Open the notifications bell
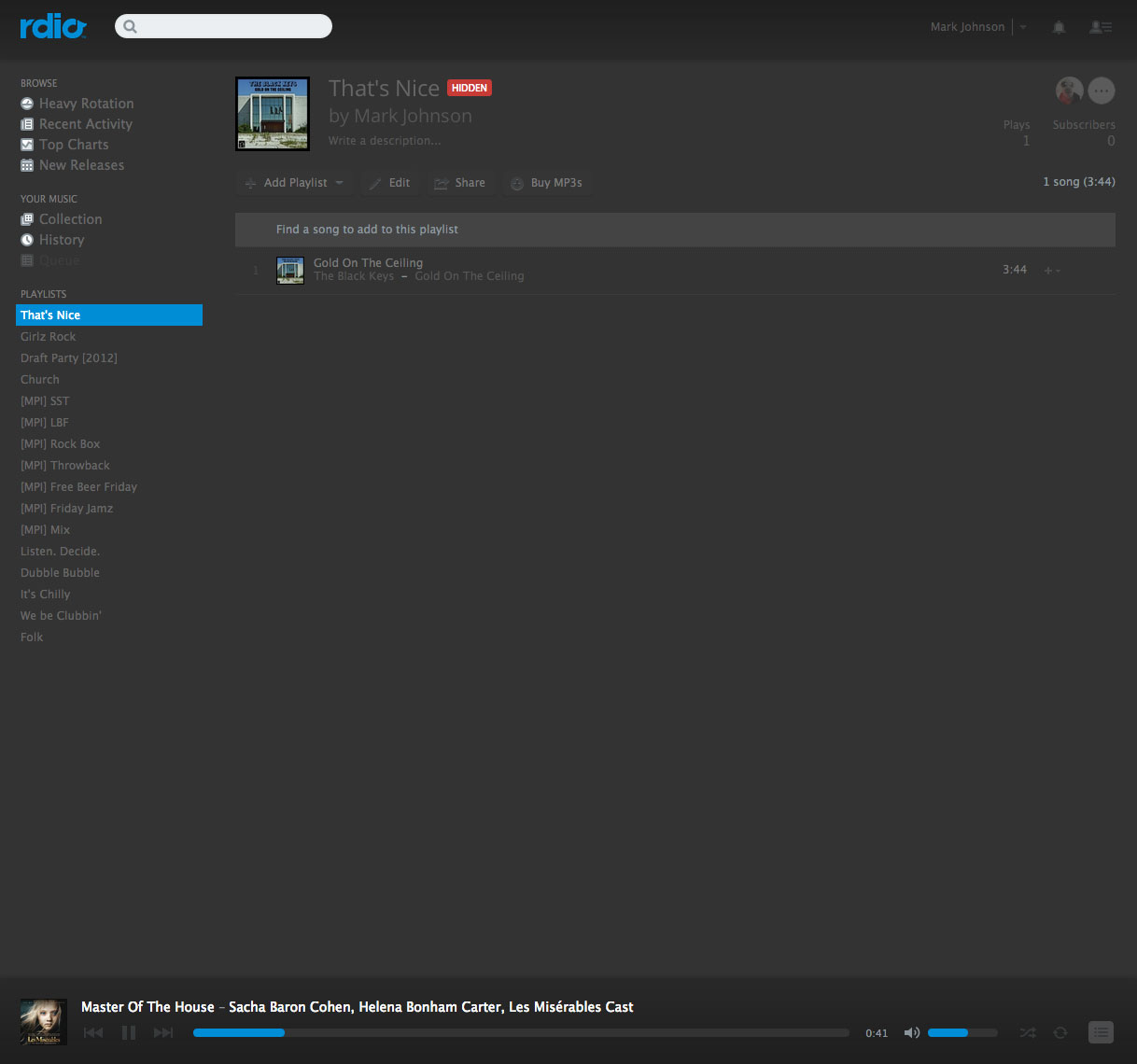Image resolution: width=1137 pixels, height=1064 pixels. point(1059,27)
